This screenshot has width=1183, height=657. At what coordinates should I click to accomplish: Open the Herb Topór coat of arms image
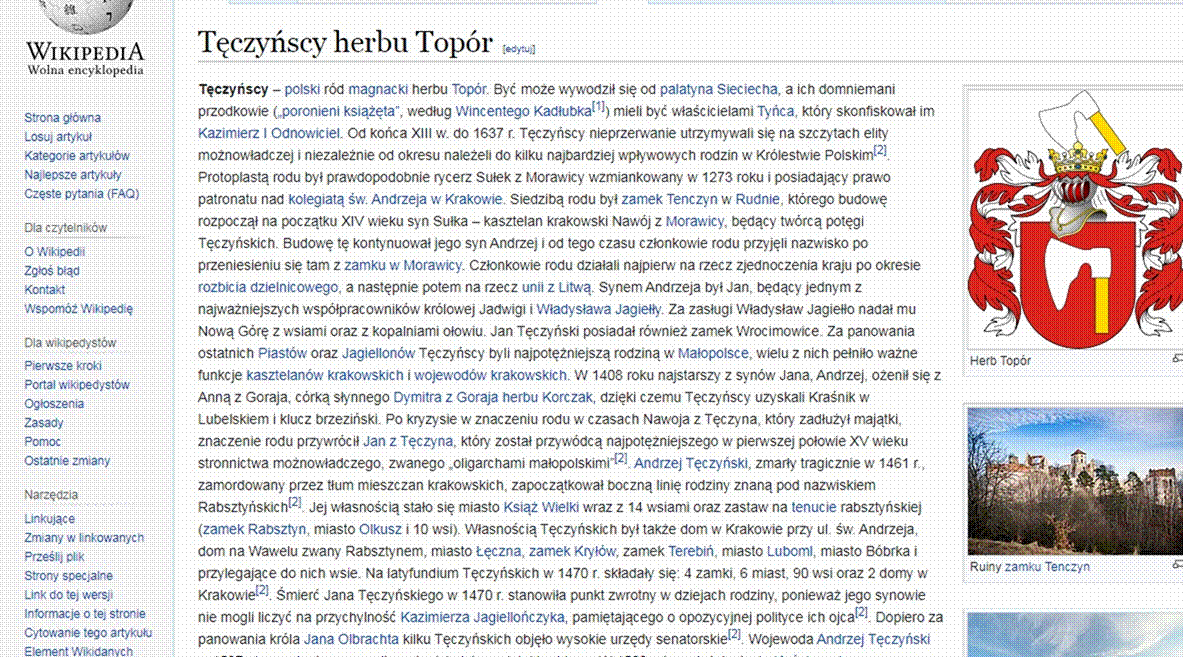[1075, 219]
